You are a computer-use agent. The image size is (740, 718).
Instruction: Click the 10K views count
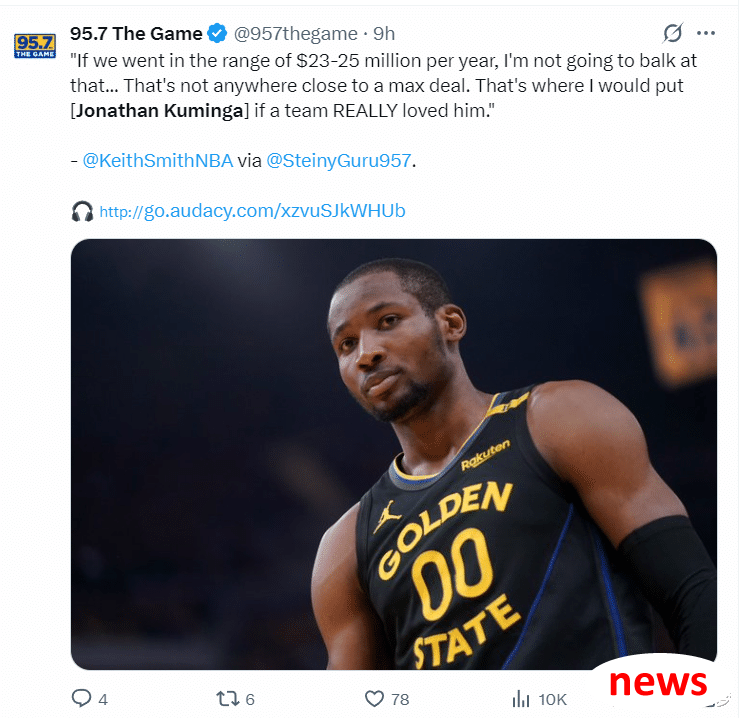[x=552, y=699]
